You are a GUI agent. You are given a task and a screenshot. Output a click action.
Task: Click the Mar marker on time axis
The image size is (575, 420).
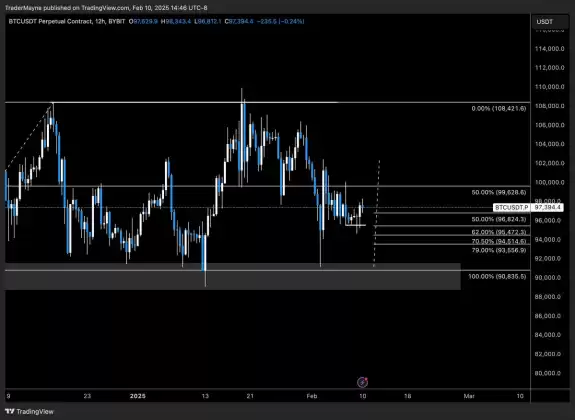tap(469, 396)
